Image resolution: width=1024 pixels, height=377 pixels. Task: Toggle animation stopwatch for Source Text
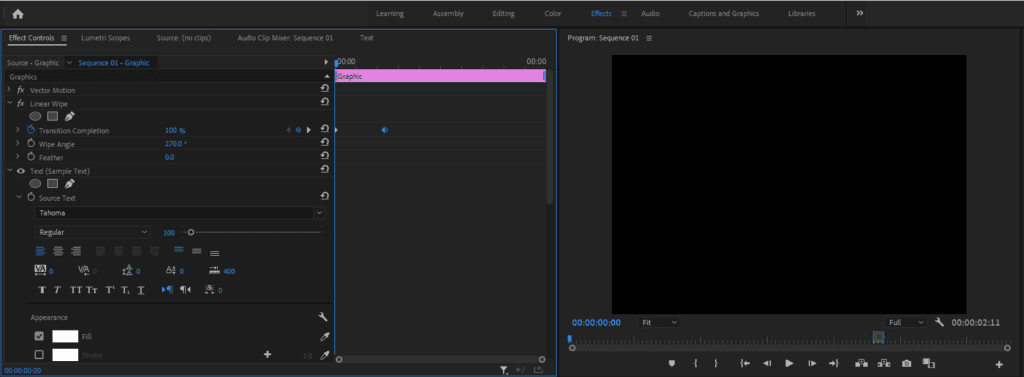click(x=31, y=197)
